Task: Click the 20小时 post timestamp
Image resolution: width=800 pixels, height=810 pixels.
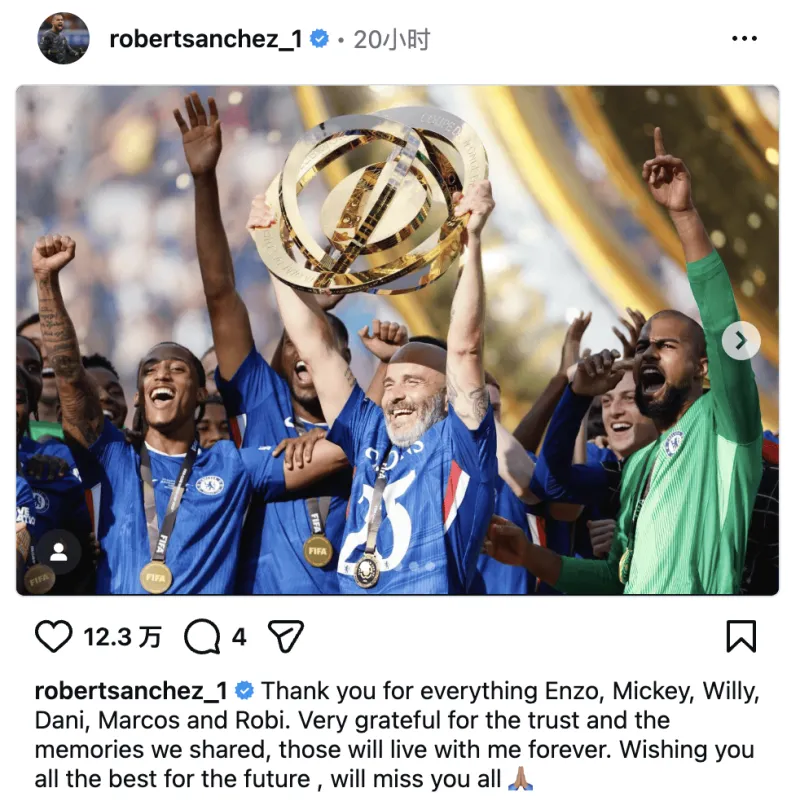Action: click(x=392, y=39)
